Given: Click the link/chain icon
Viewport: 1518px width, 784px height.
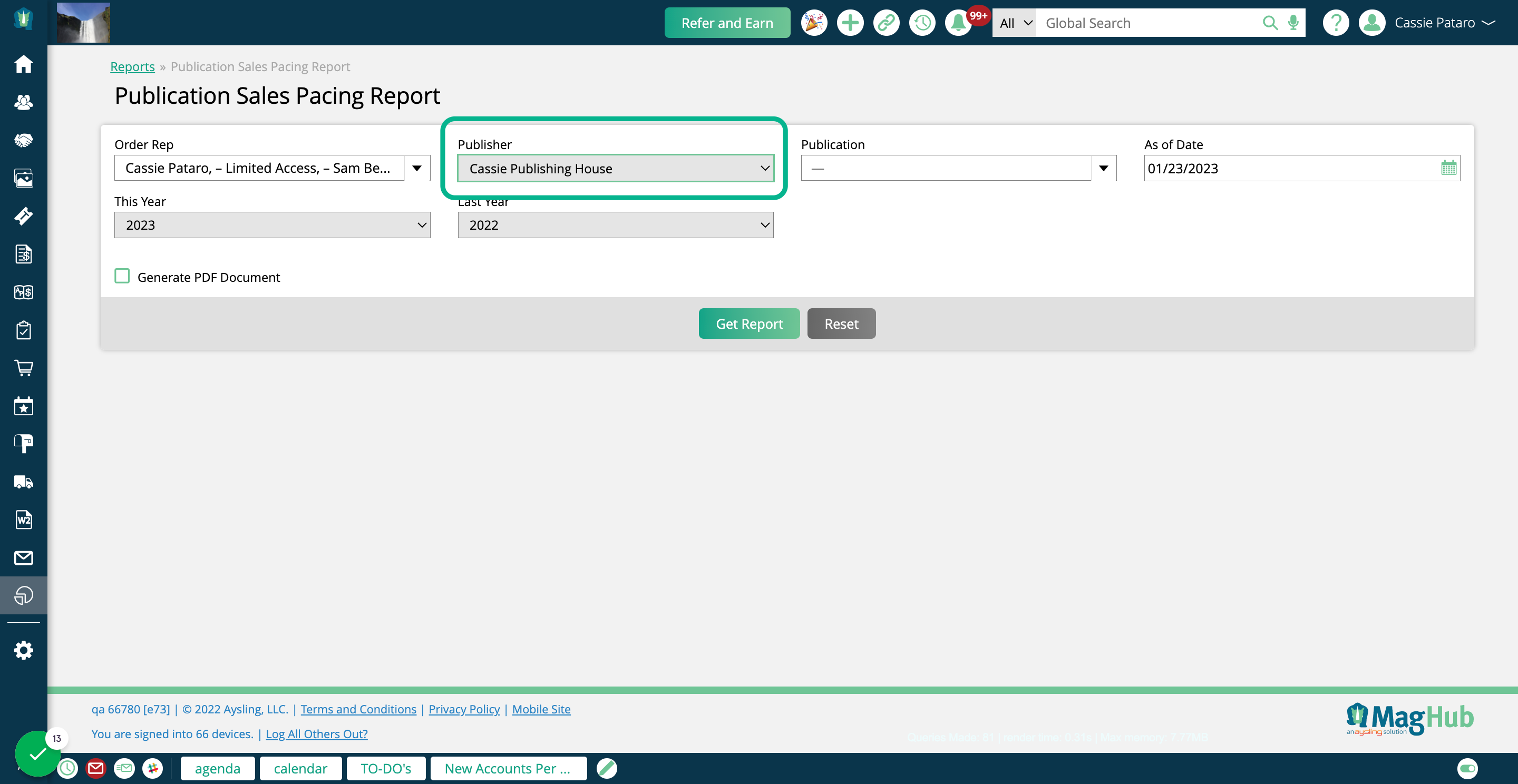Looking at the screenshot, I should pos(885,22).
